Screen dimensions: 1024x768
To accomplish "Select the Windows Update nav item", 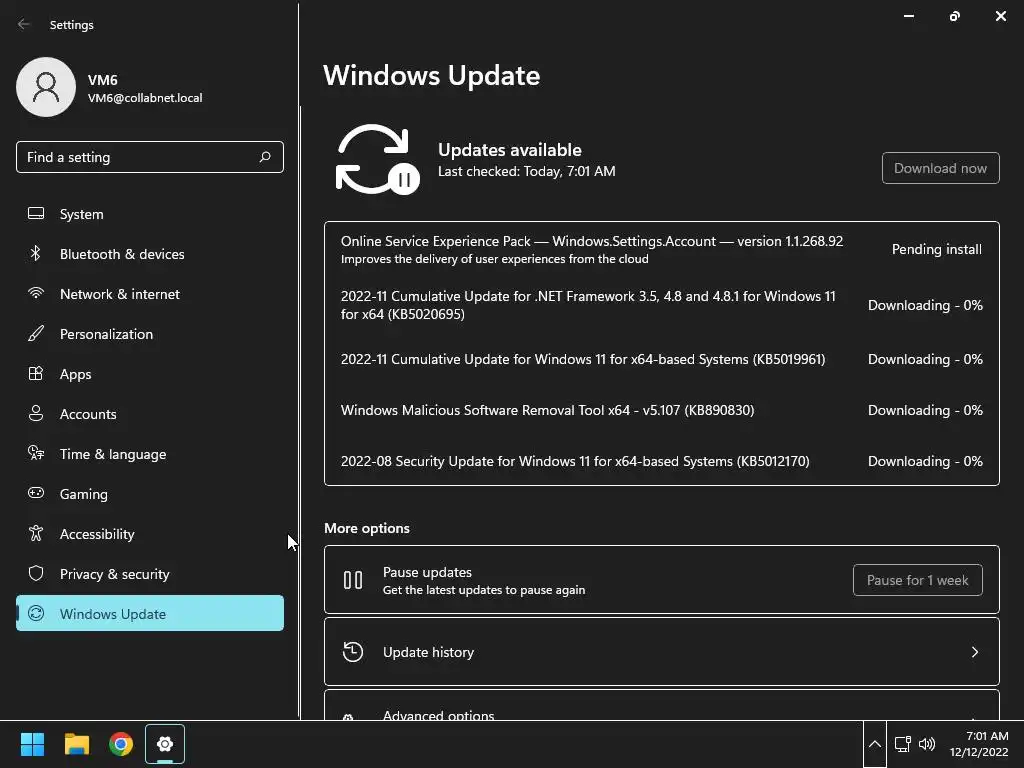I will 150,613.
